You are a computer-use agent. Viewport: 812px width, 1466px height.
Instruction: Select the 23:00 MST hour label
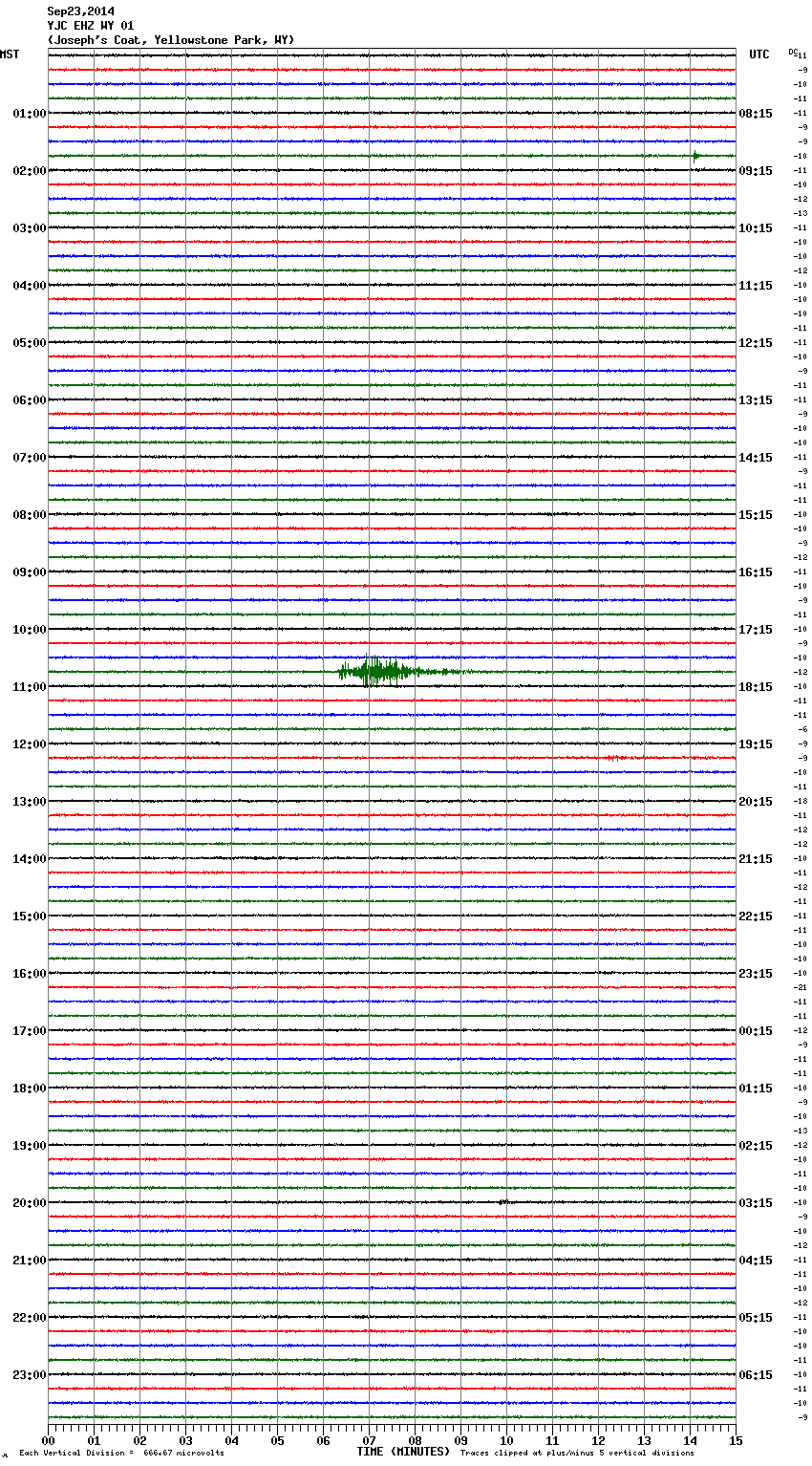30,1375
